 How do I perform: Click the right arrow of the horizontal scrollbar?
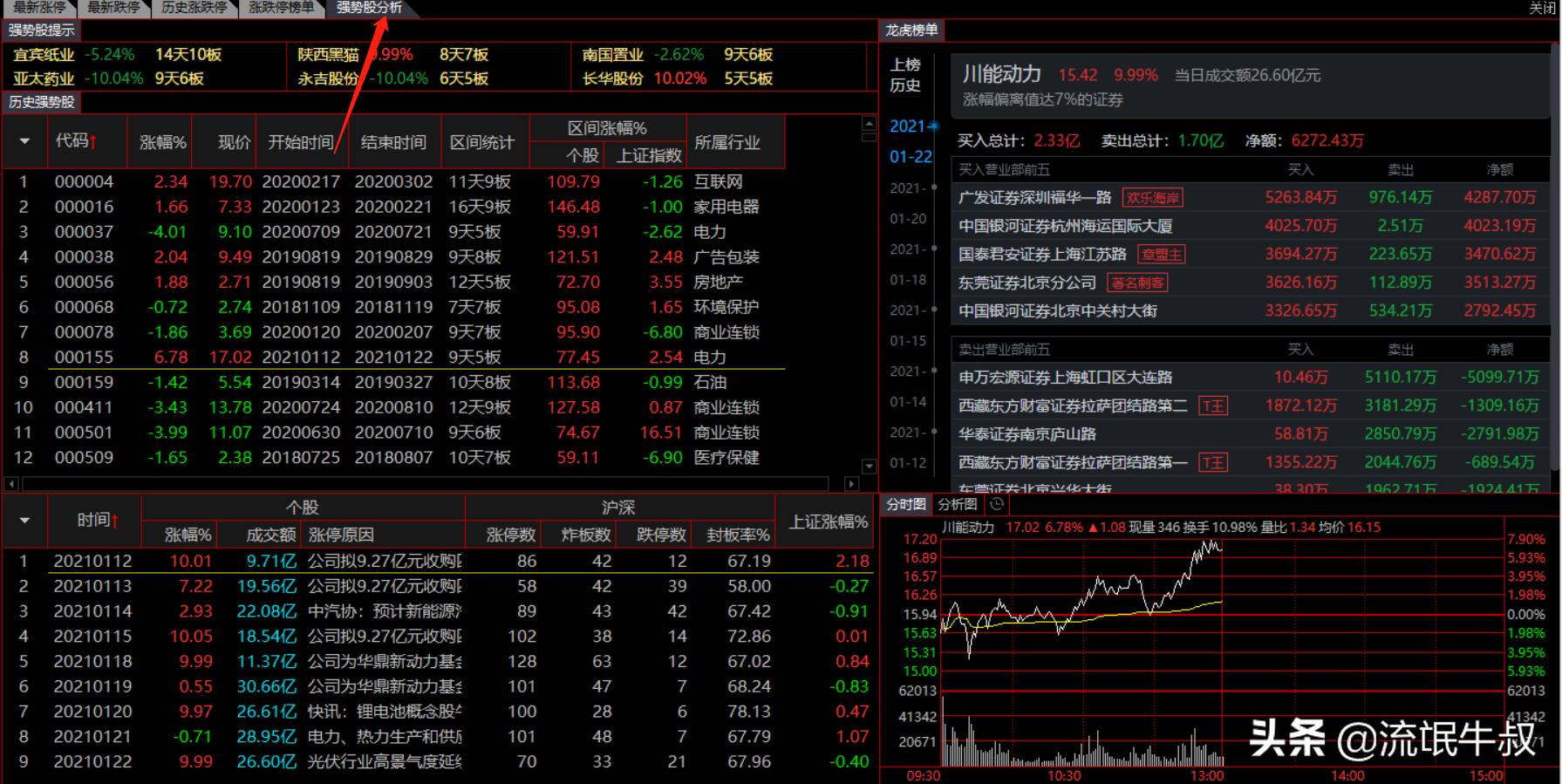(x=852, y=483)
